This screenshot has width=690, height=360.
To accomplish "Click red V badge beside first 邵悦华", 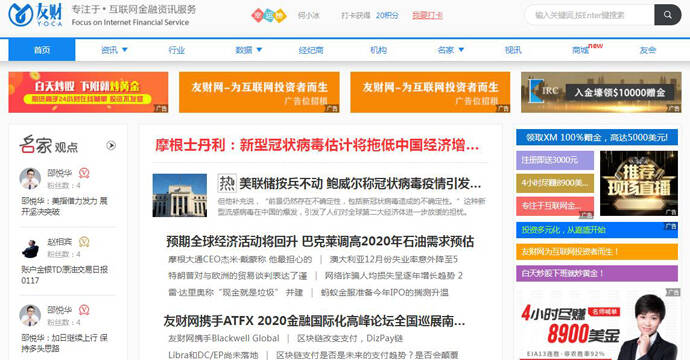I will tap(84, 173).
